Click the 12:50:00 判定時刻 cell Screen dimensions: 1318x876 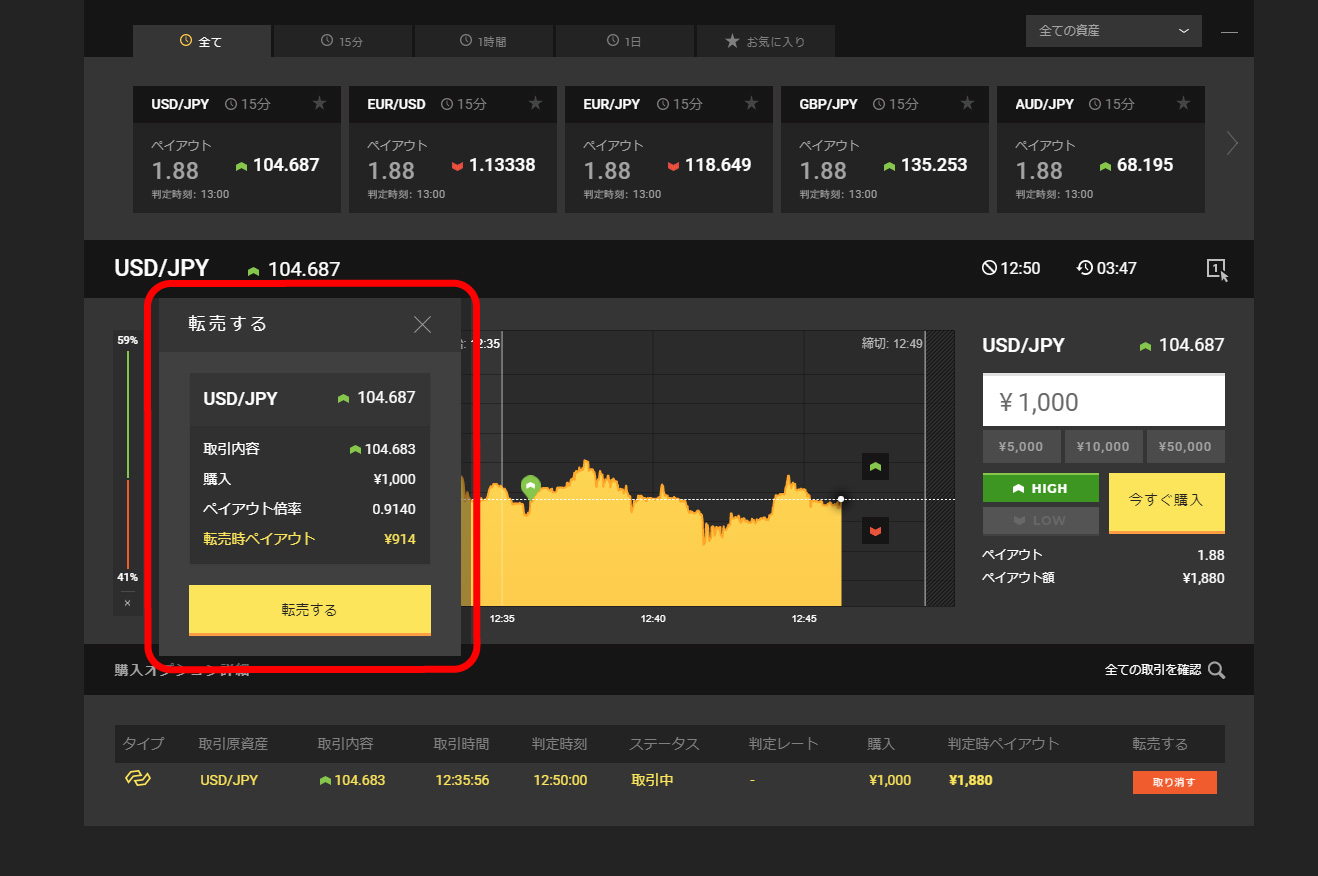pos(560,780)
